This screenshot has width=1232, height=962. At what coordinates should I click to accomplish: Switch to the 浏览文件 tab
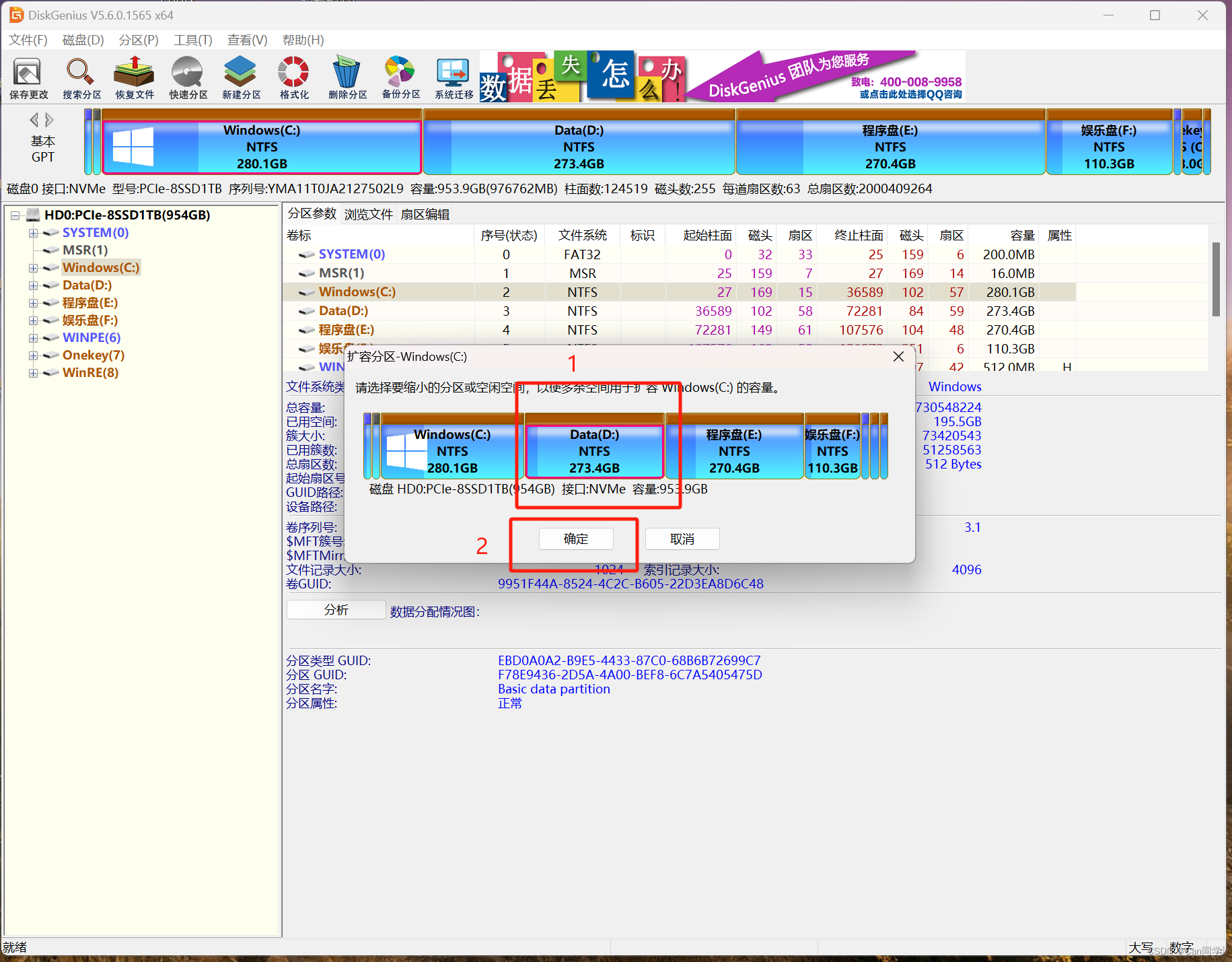(x=369, y=214)
